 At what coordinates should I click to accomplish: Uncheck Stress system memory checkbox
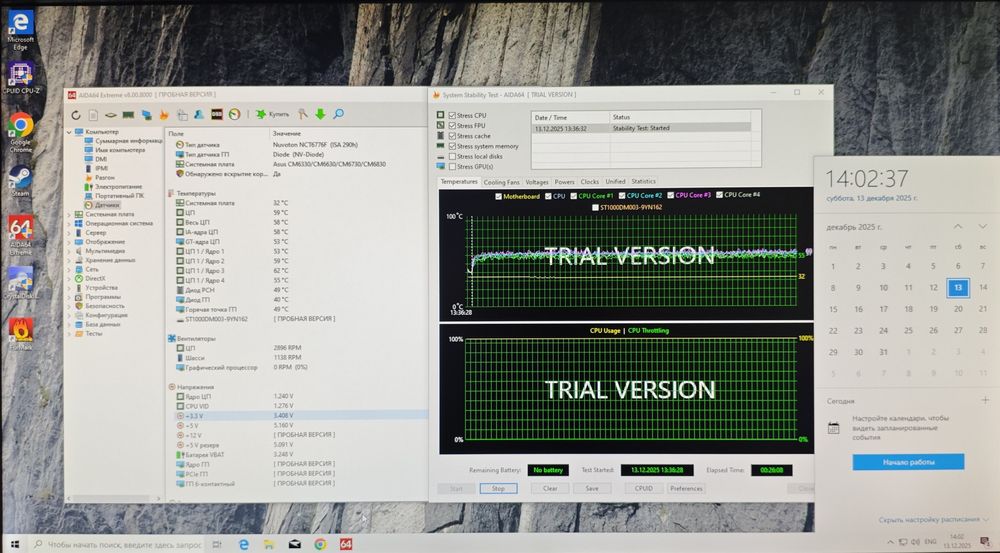click(x=452, y=146)
